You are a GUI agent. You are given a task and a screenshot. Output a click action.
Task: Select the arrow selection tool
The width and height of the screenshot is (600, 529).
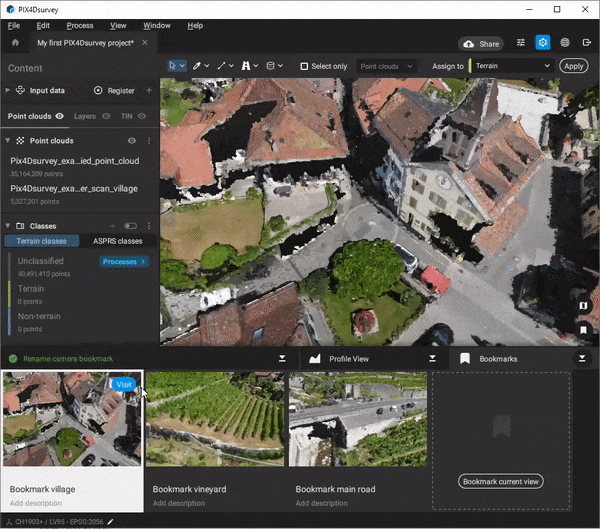pyautogui.click(x=172, y=66)
